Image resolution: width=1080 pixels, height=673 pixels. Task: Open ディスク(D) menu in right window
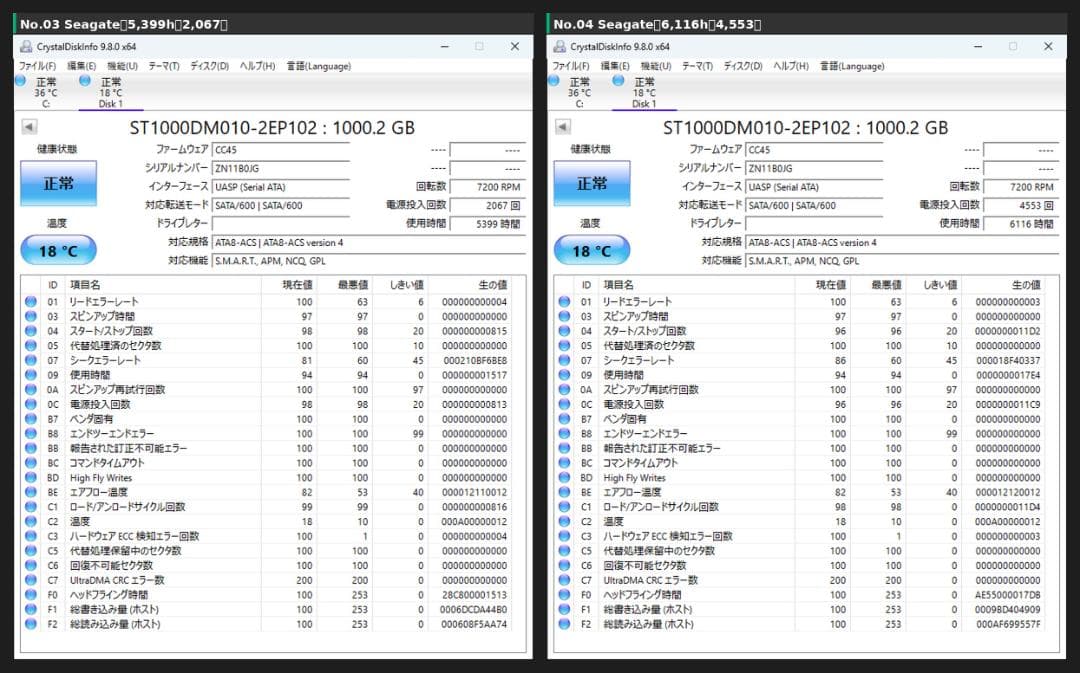(743, 66)
